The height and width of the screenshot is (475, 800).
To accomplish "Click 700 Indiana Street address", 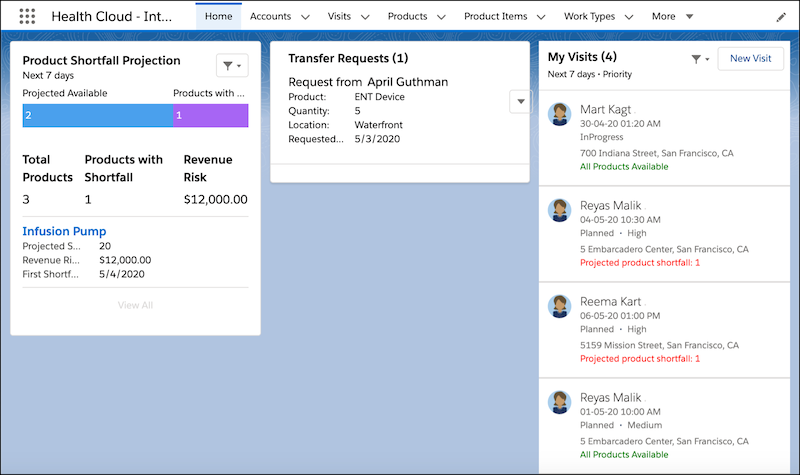I will pyautogui.click(x=656, y=153).
